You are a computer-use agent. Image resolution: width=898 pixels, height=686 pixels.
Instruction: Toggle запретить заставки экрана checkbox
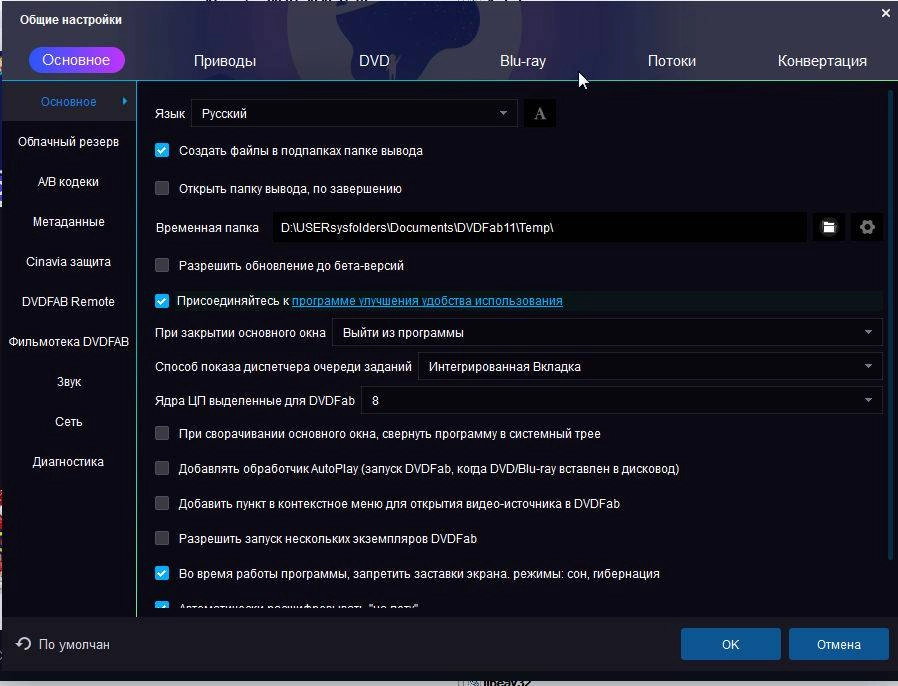click(162, 573)
